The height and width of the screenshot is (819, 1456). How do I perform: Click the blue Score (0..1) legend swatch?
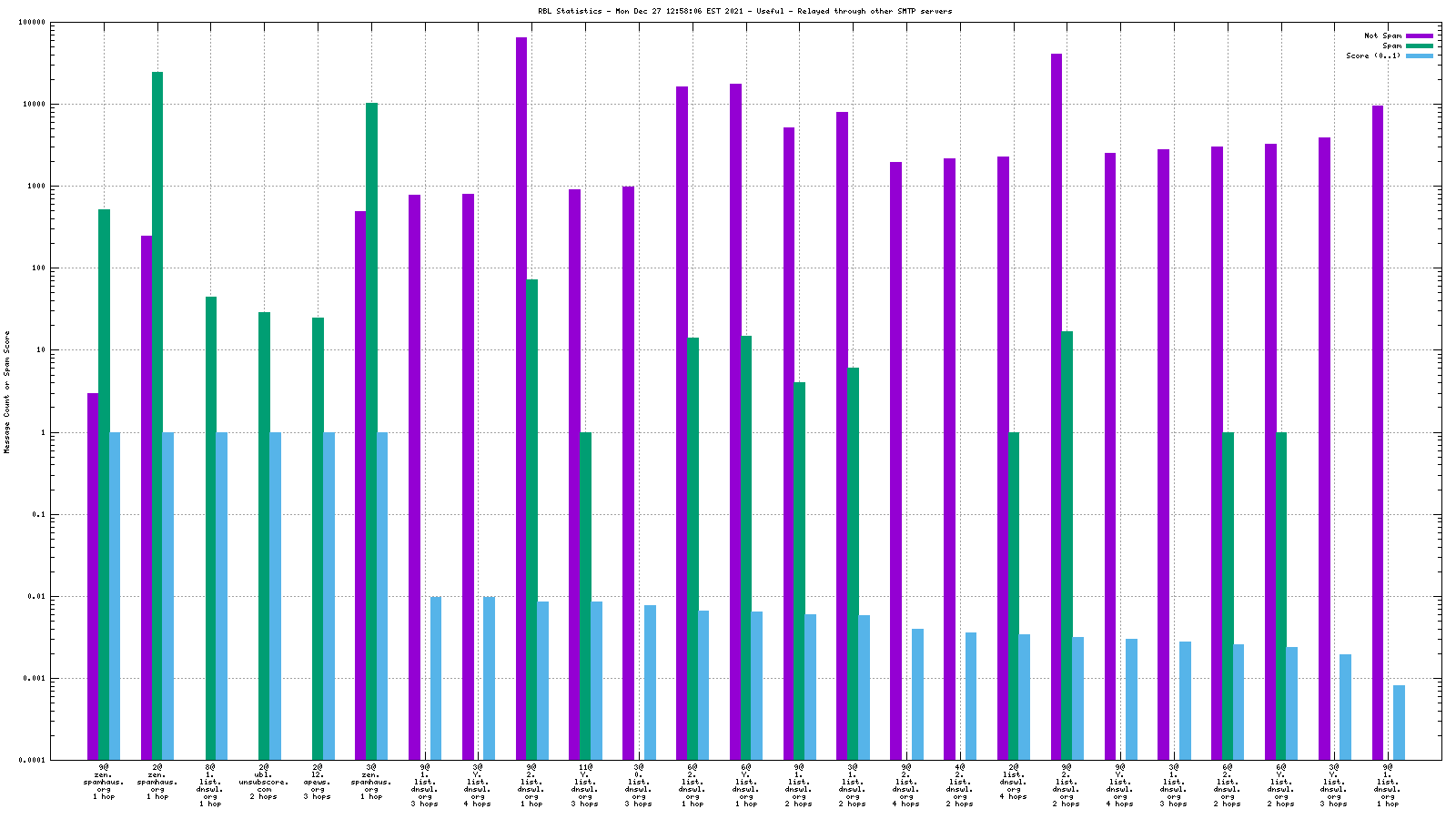click(1419, 56)
